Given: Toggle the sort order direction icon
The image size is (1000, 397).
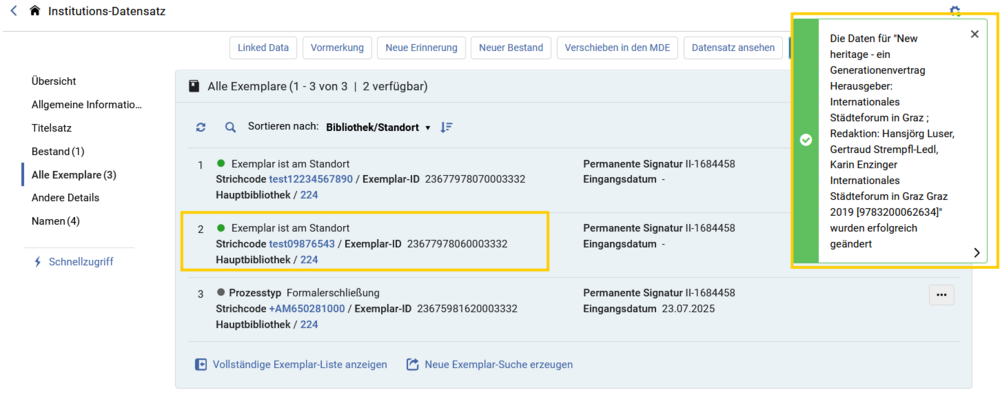Looking at the screenshot, I should 446,127.
